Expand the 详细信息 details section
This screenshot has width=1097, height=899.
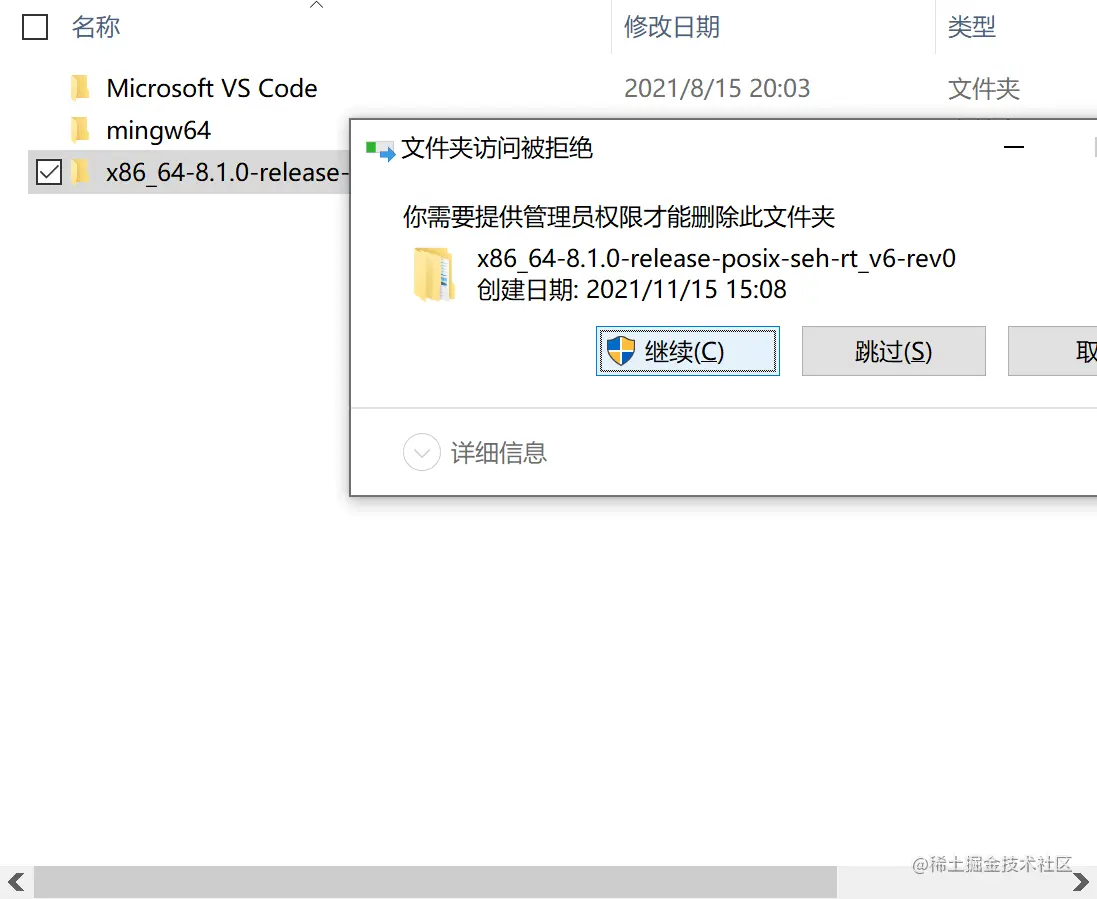pos(422,453)
